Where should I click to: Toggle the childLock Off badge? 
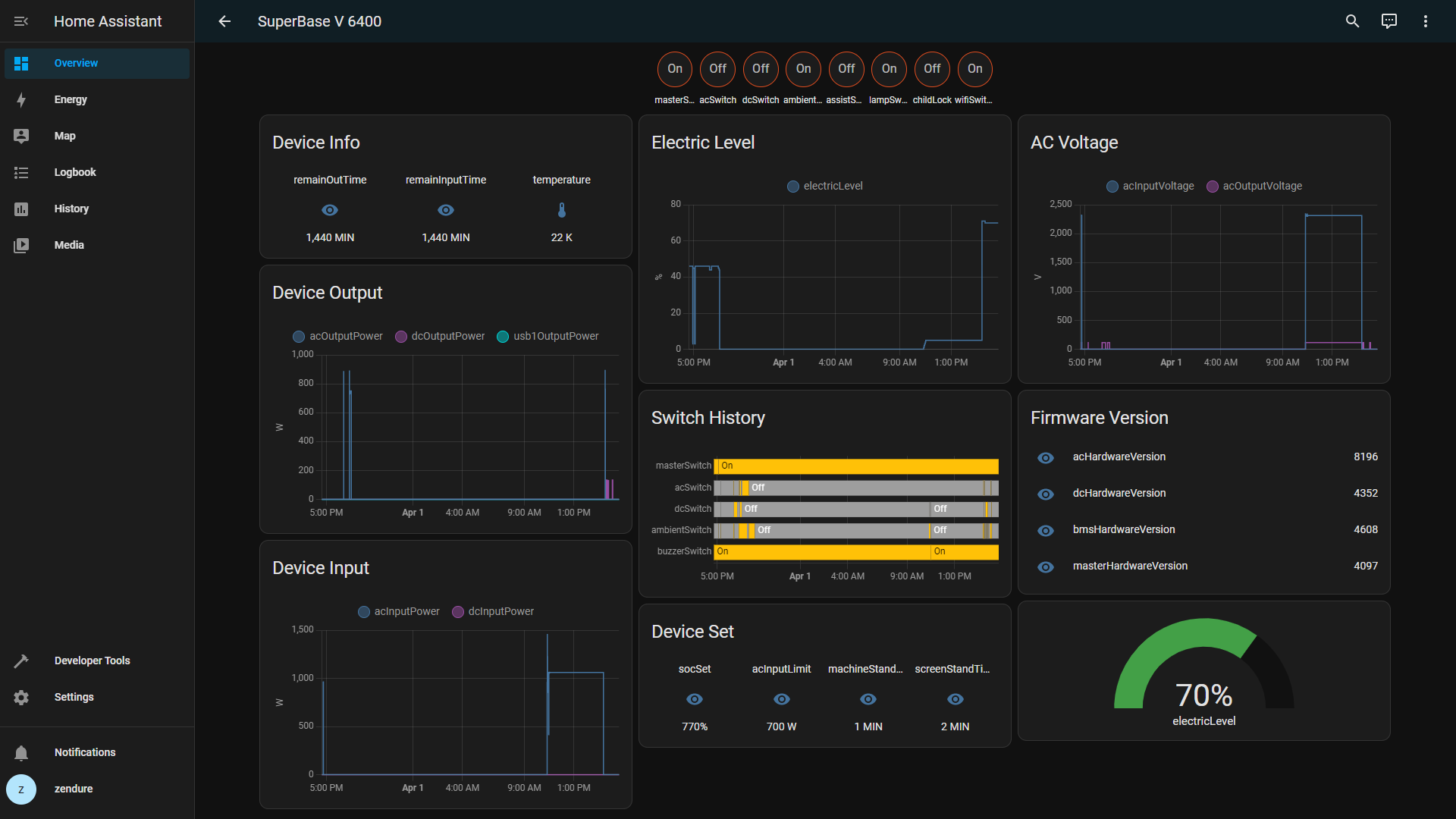tap(932, 69)
